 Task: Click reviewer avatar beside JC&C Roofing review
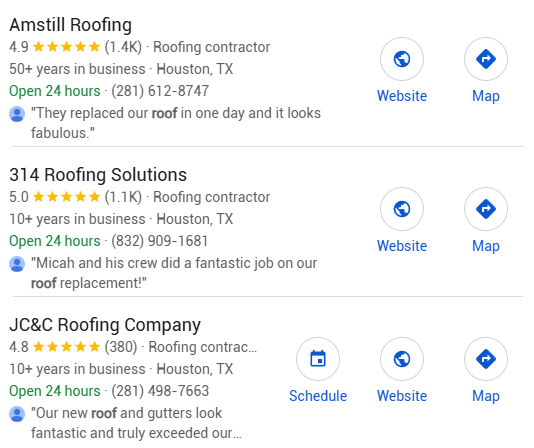pos(17,414)
